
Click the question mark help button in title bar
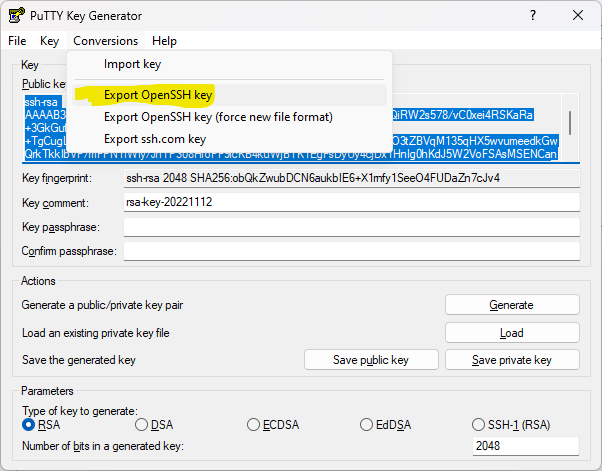[533, 16]
